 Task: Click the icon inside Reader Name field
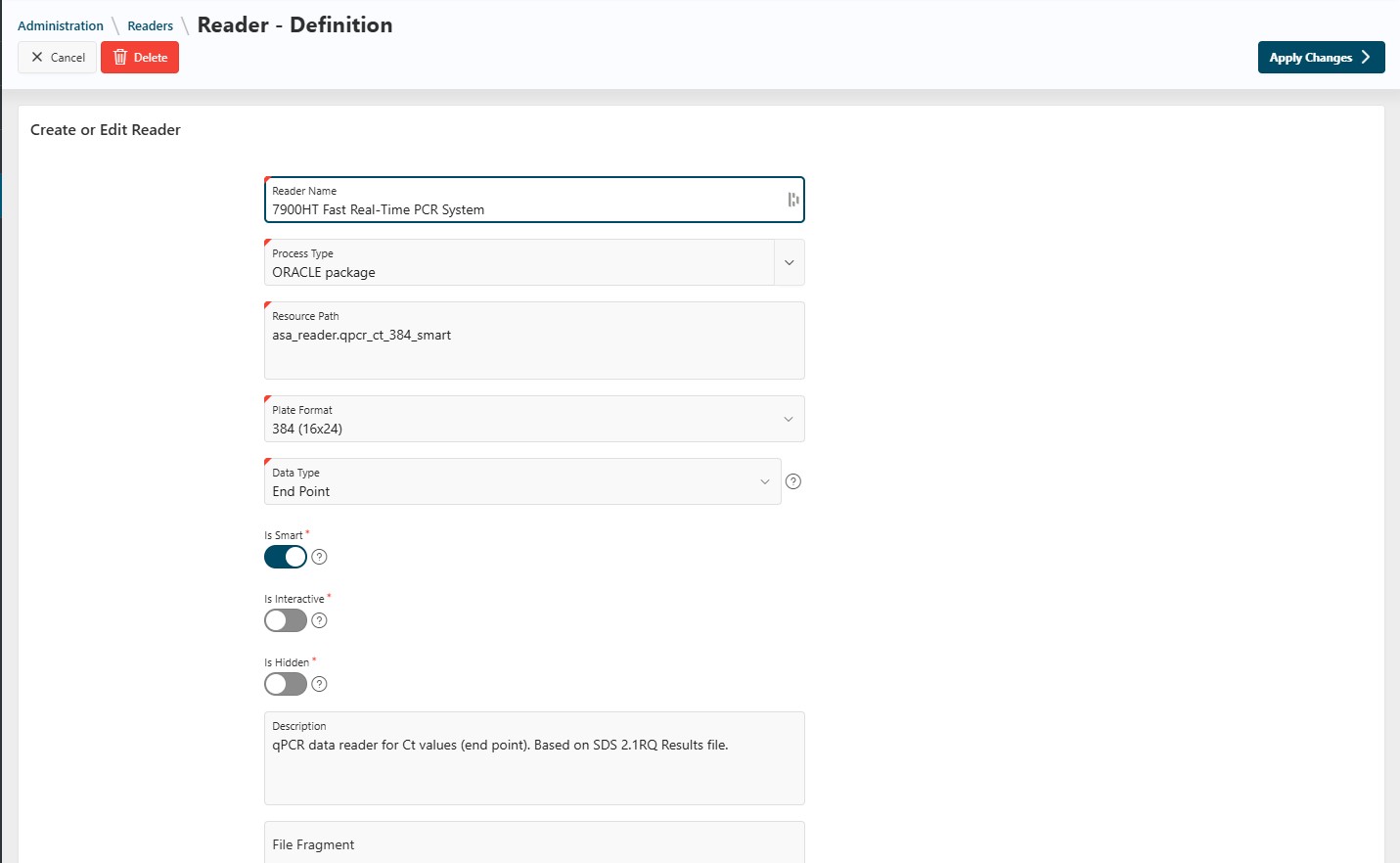point(793,200)
